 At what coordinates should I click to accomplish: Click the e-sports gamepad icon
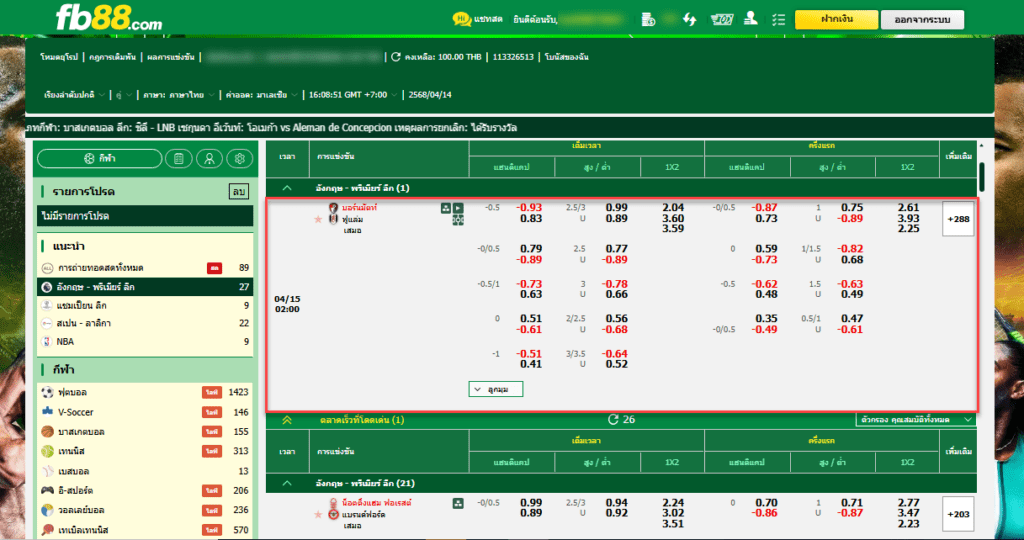47,490
